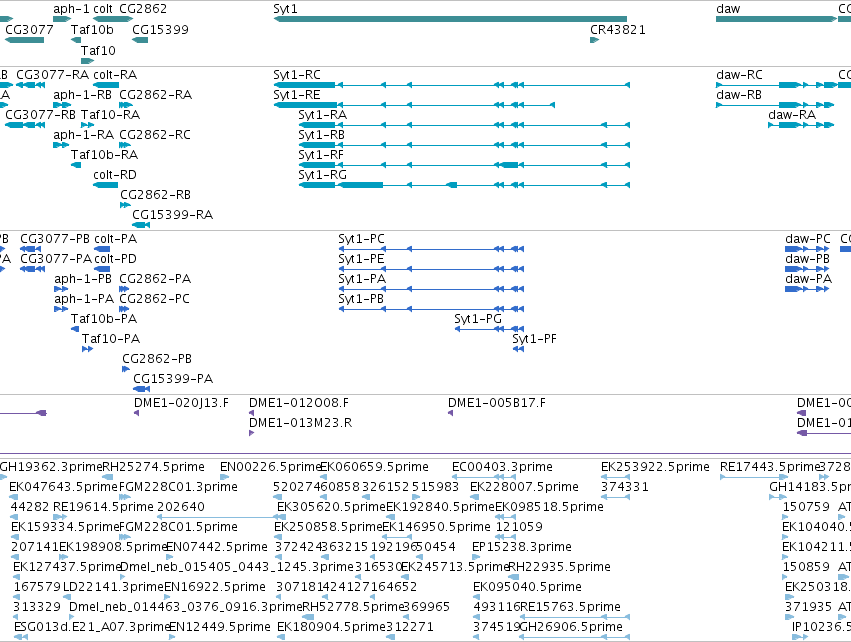Click the Syt1-RC transcript label
This screenshot has width=851, height=642.
[x=297, y=75]
